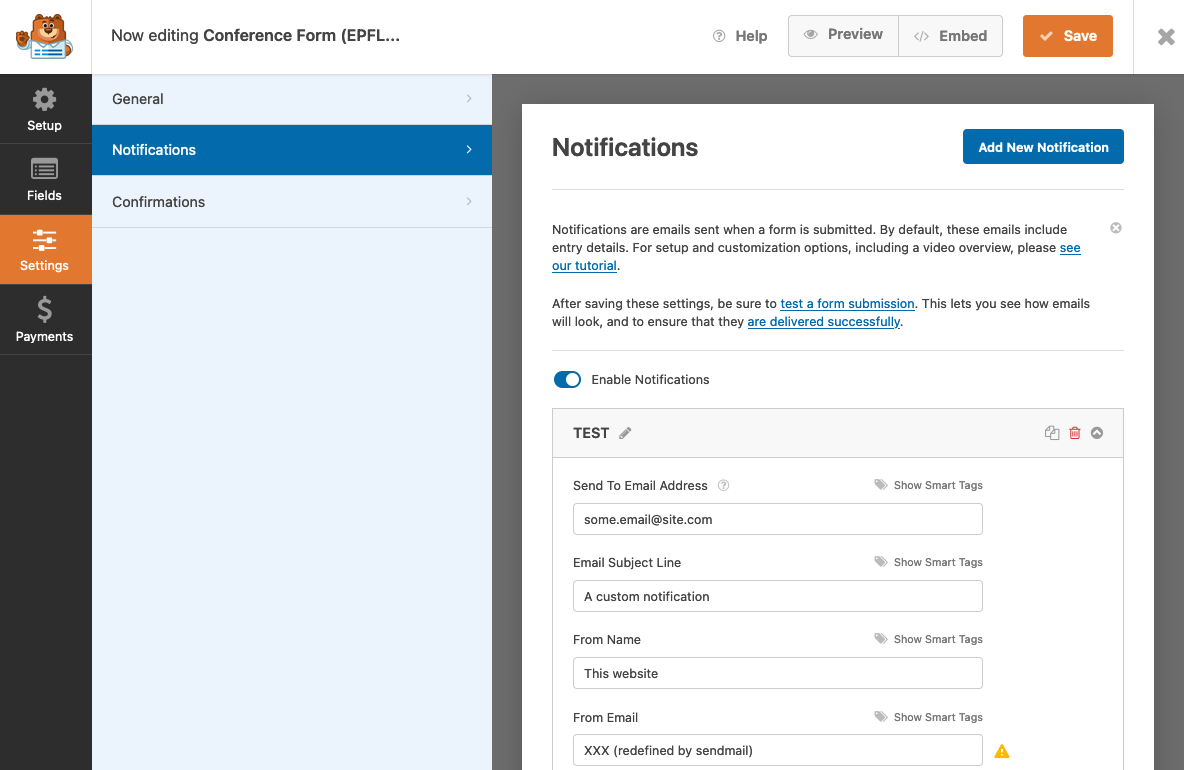Toggle the Enable Notifications switch
1184x770 pixels.
pyautogui.click(x=567, y=380)
